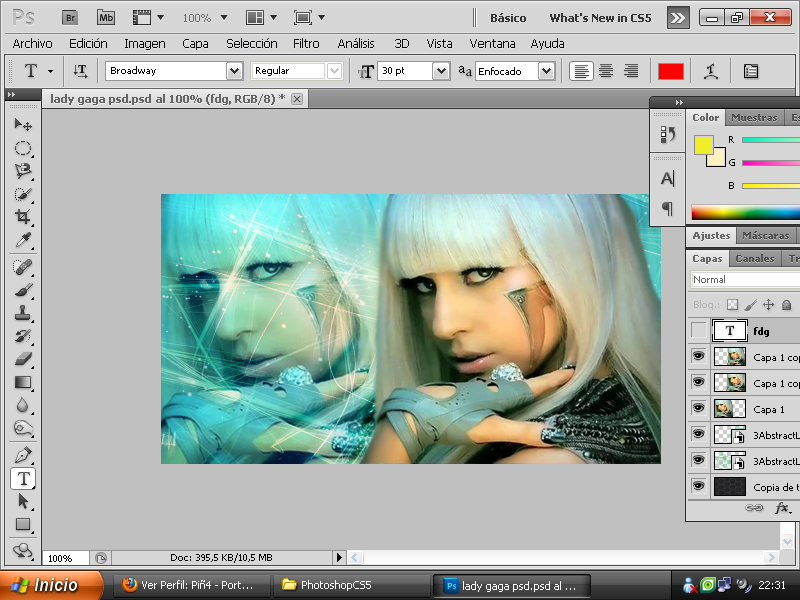Toggle lock all
800x600 pixels.
click(787, 305)
